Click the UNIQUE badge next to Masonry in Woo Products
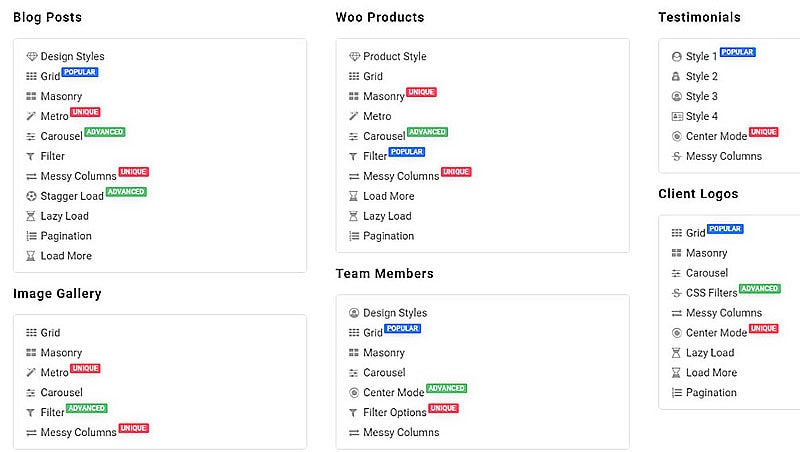This screenshot has height=452, width=800. click(421, 92)
